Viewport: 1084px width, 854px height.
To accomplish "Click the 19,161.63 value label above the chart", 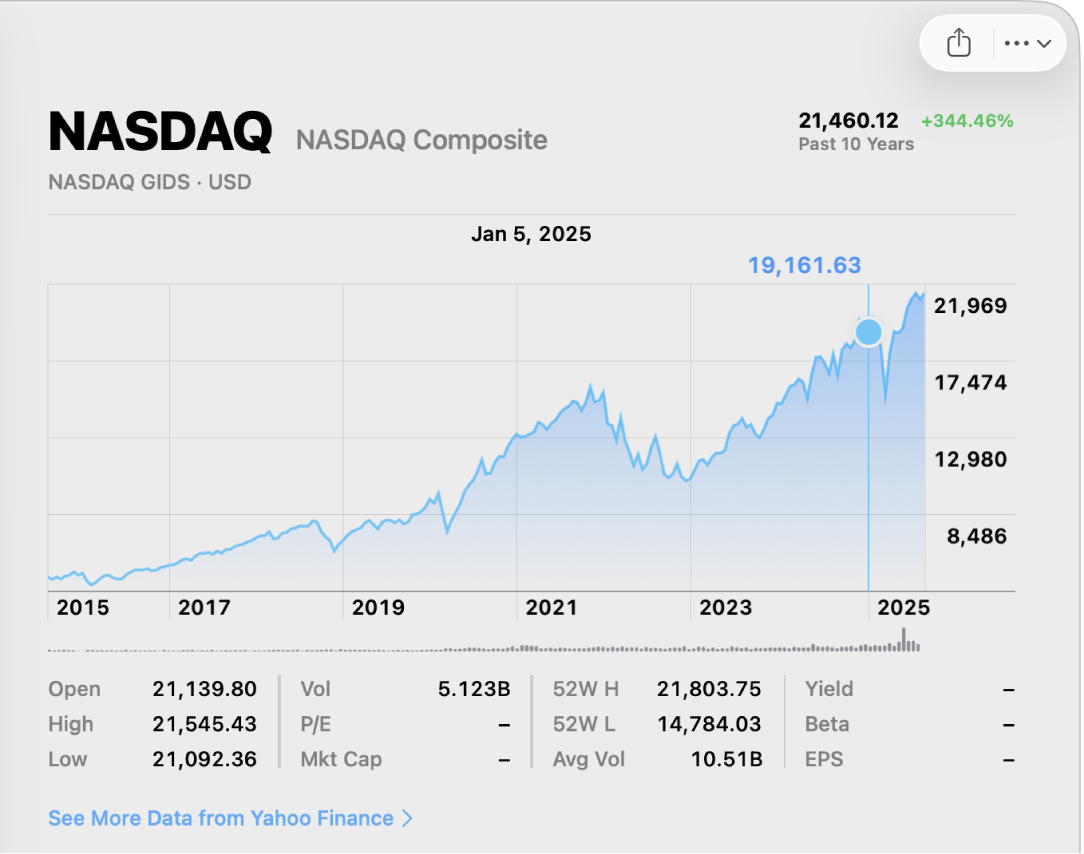I will click(805, 265).
